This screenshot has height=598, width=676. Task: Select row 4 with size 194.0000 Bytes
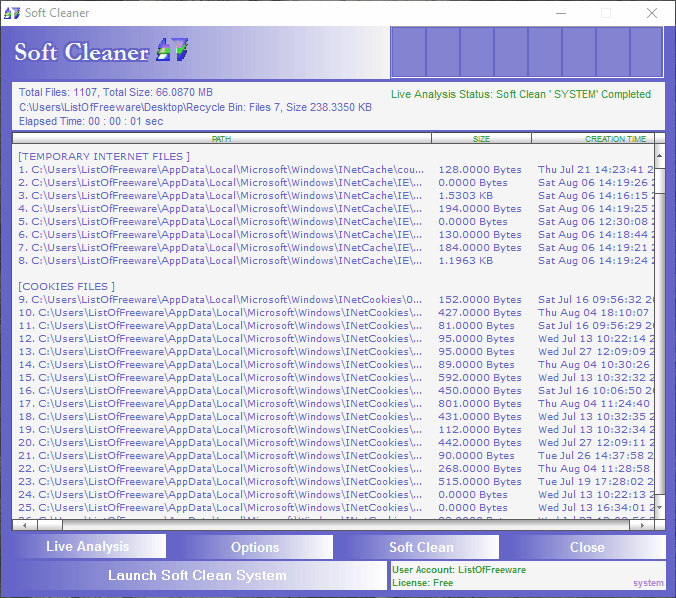[x=335, y=209]
